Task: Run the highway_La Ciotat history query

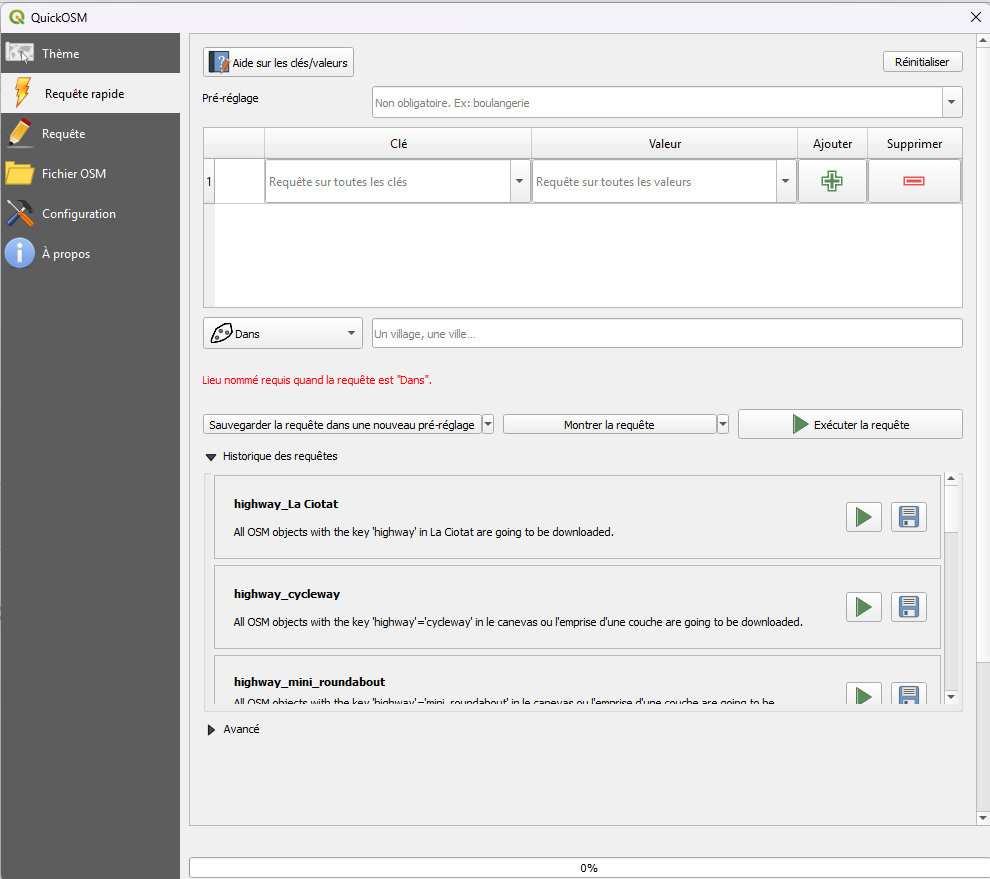Action: click(864, 517)
